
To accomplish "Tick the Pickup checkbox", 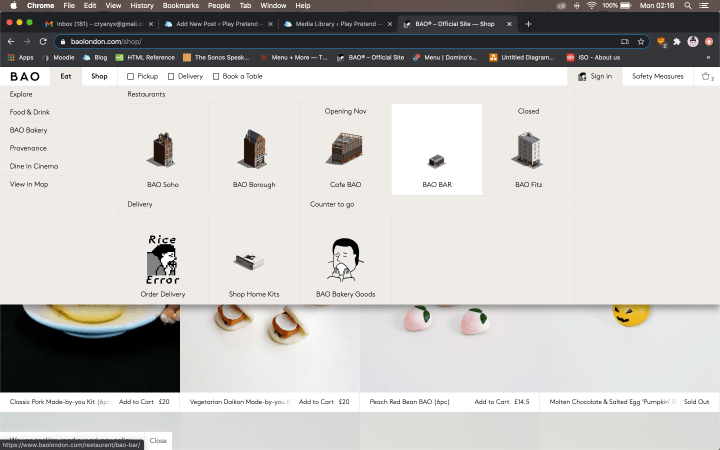I will [x=131, y=76].
